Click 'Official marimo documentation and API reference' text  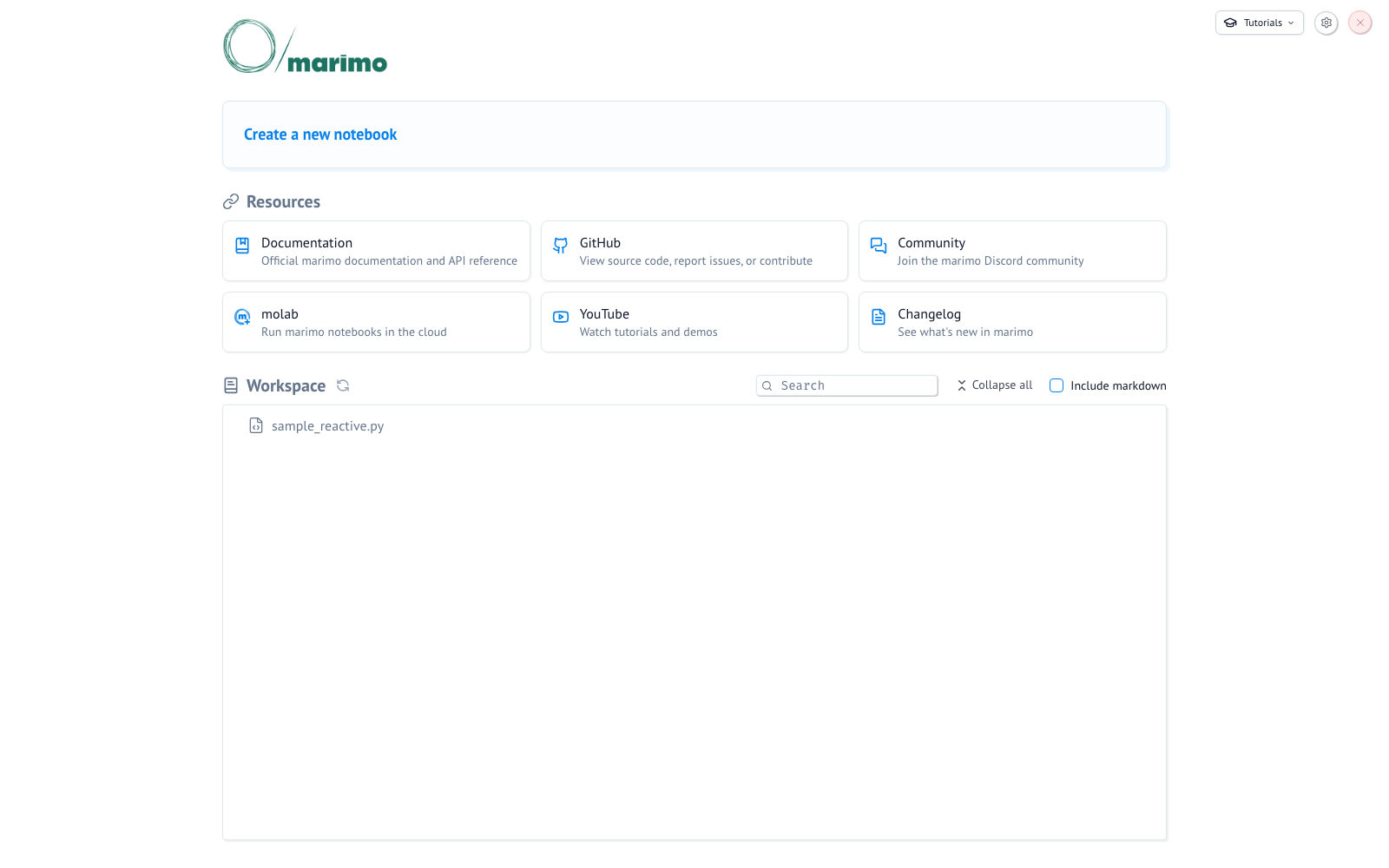[389, 260]
